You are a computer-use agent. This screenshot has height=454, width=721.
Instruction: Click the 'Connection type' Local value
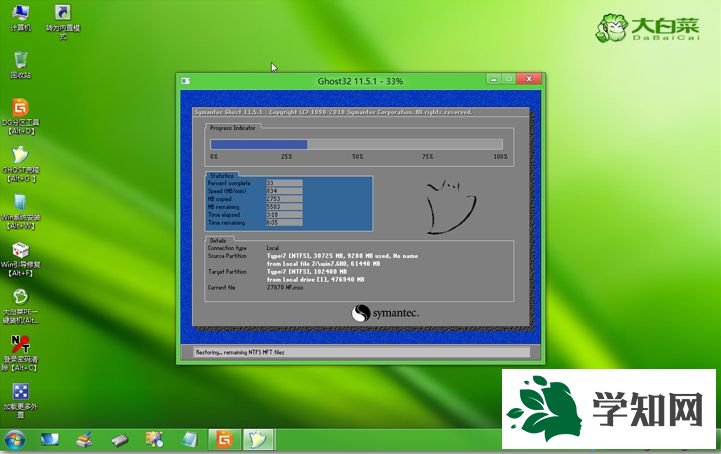point(273,248)
